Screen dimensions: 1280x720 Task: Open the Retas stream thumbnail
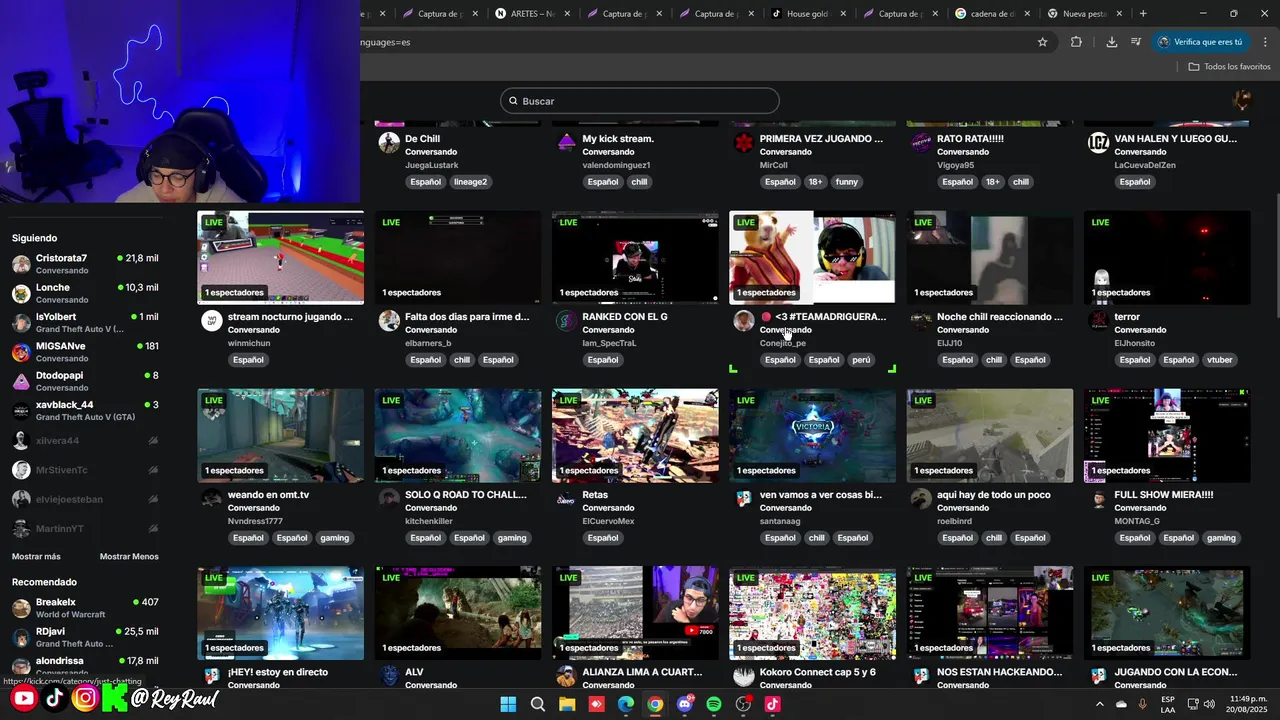click(635, 436)
